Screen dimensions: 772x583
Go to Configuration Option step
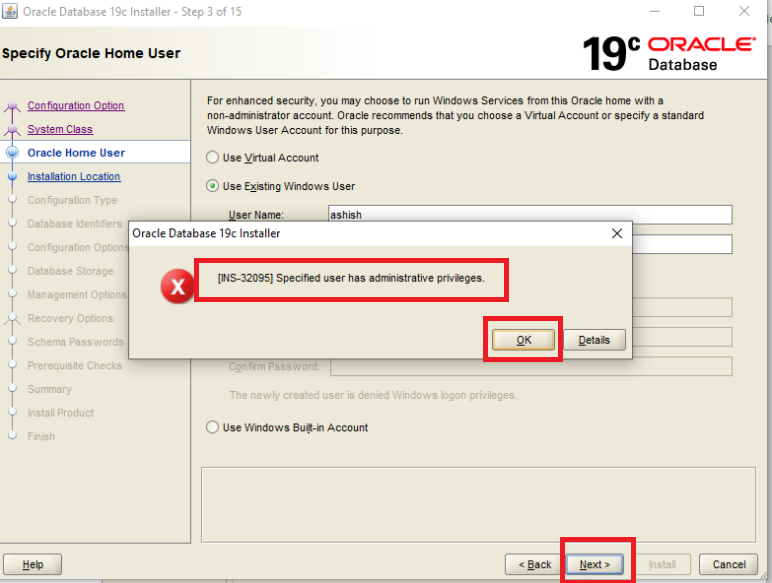76,105
